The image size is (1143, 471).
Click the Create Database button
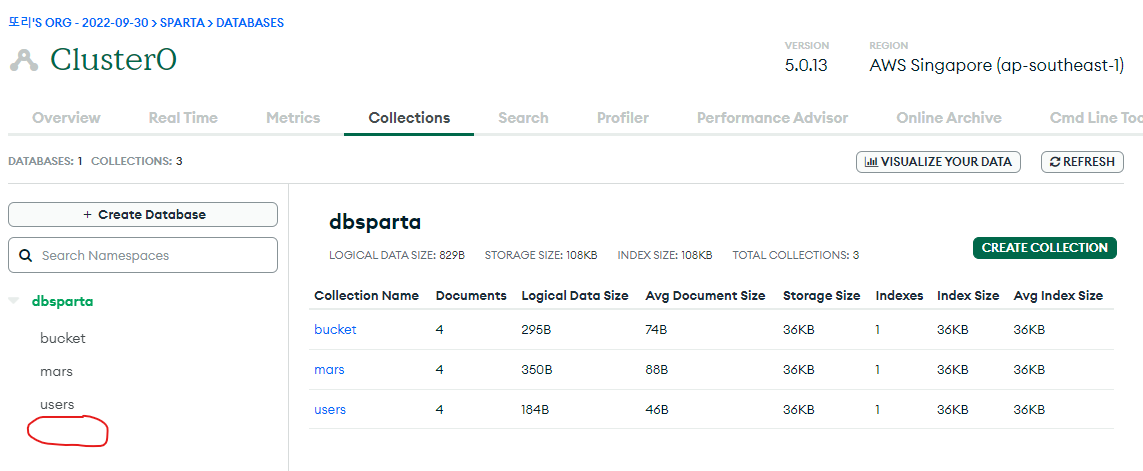143,214
